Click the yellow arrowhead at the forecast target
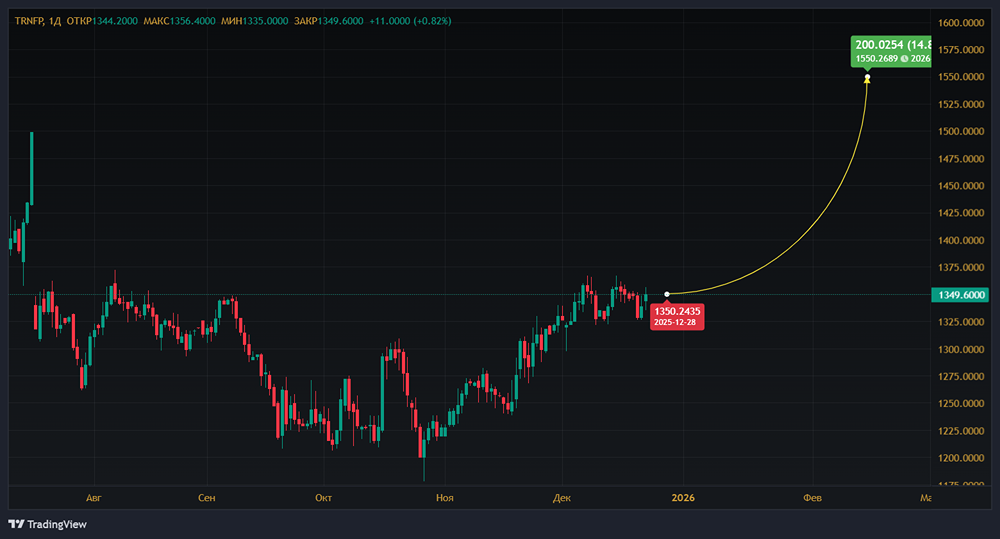Screen dimensions: 1000x539 point(867,78)
